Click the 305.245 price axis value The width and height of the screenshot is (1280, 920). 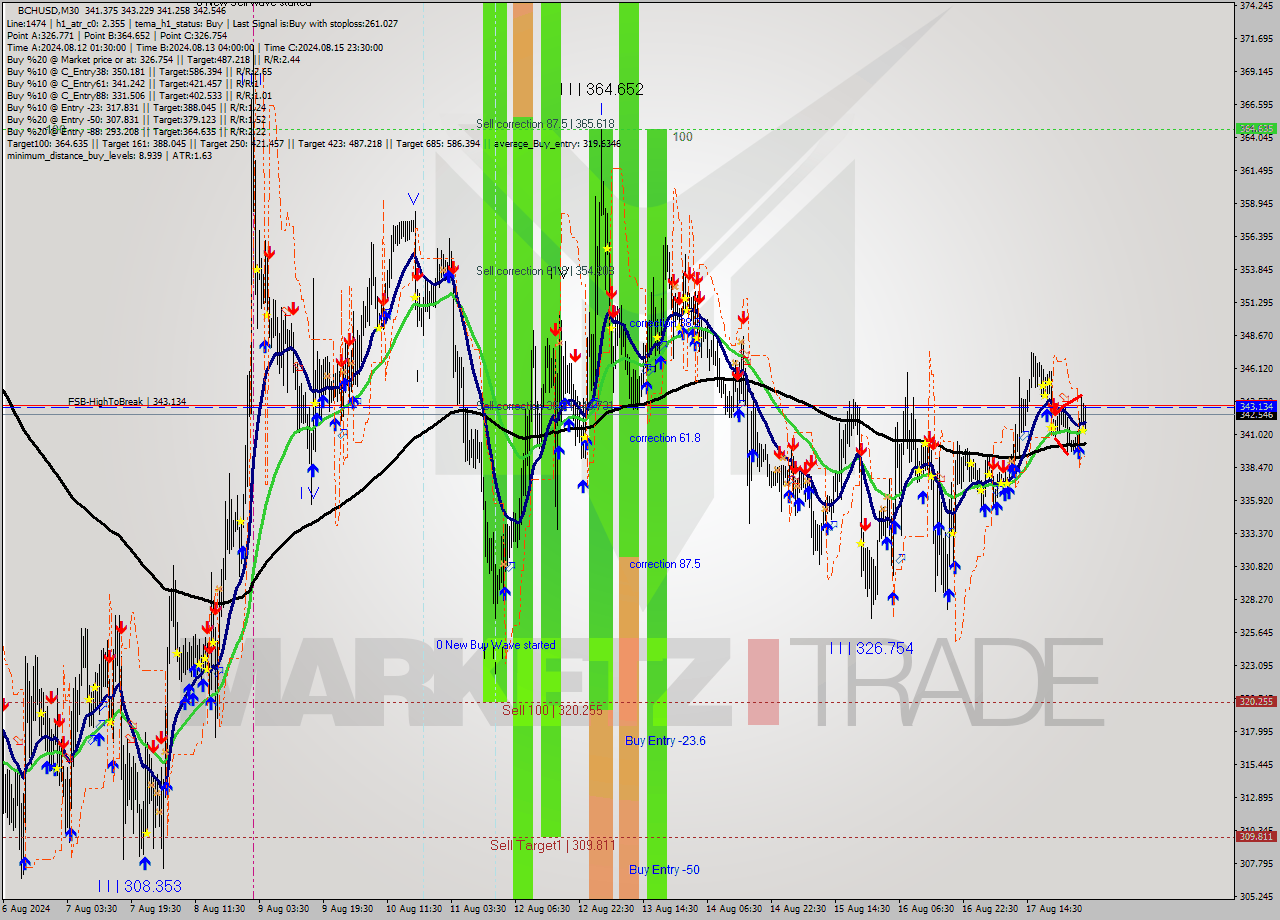(1256, 896)
